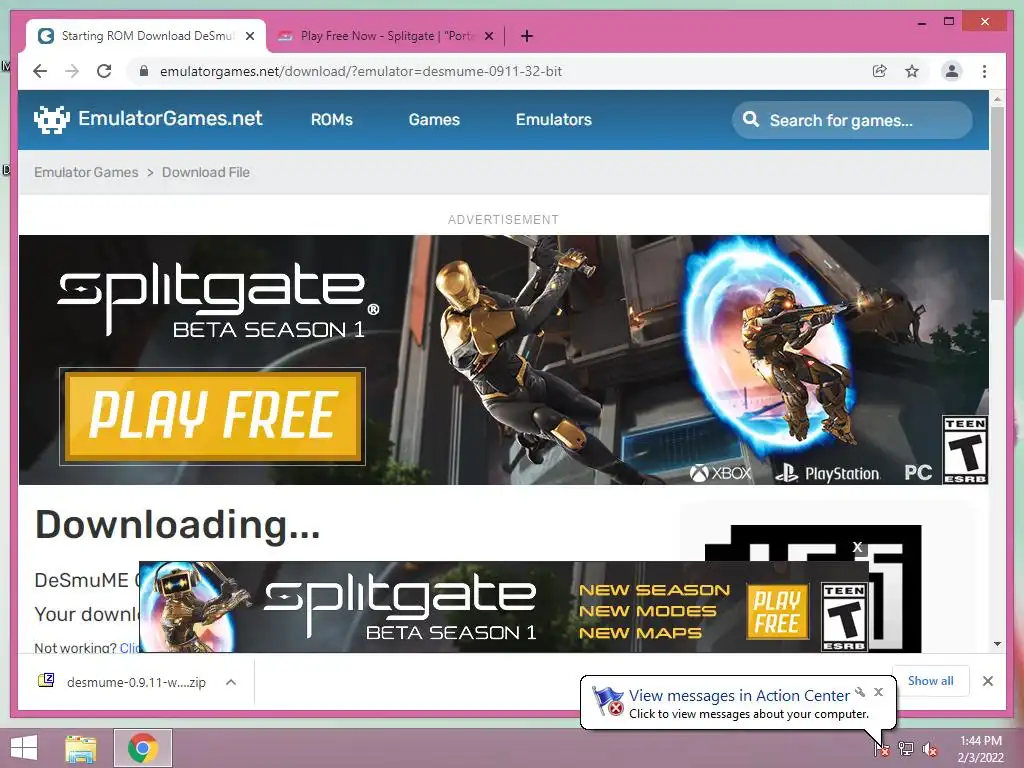Viewport: 1024px width, 768px height.
Task: Open a new tab with the plus button
Action: click(x=527, y=36)
